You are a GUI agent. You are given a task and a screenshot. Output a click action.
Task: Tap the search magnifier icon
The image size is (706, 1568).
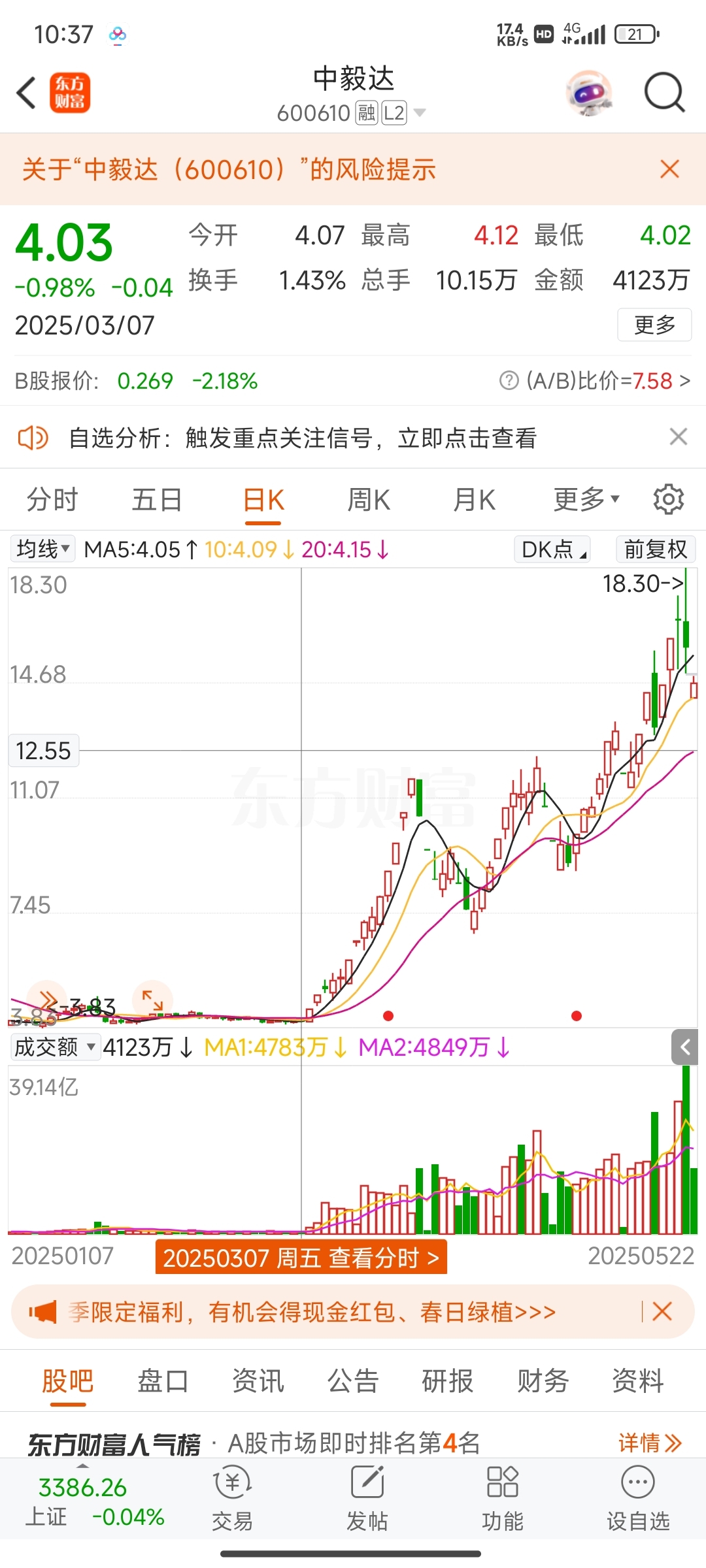pyautogui.click(x=664, y=93)
